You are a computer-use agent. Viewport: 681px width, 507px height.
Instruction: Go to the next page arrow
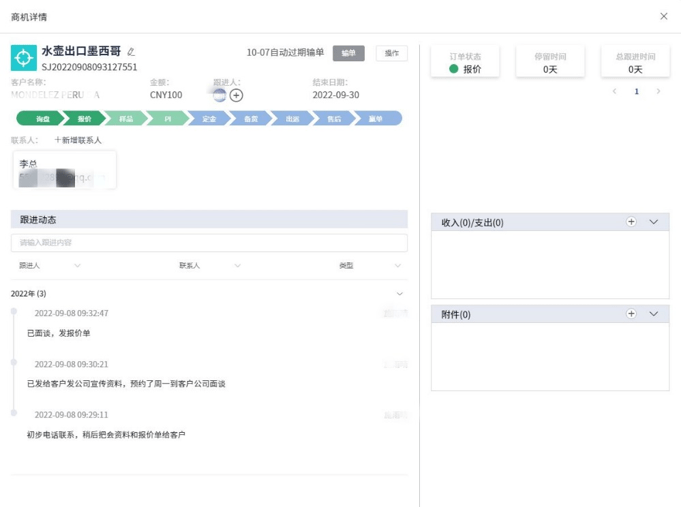658,91
